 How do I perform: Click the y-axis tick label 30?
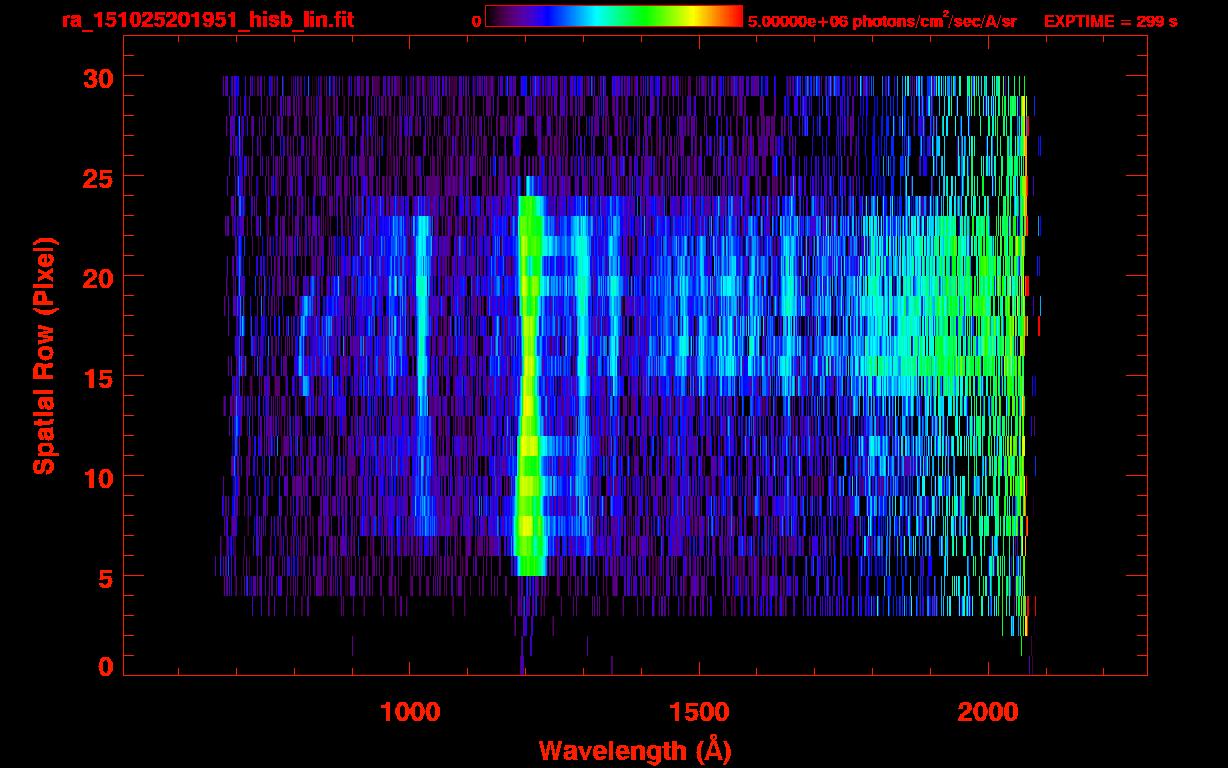97,77
